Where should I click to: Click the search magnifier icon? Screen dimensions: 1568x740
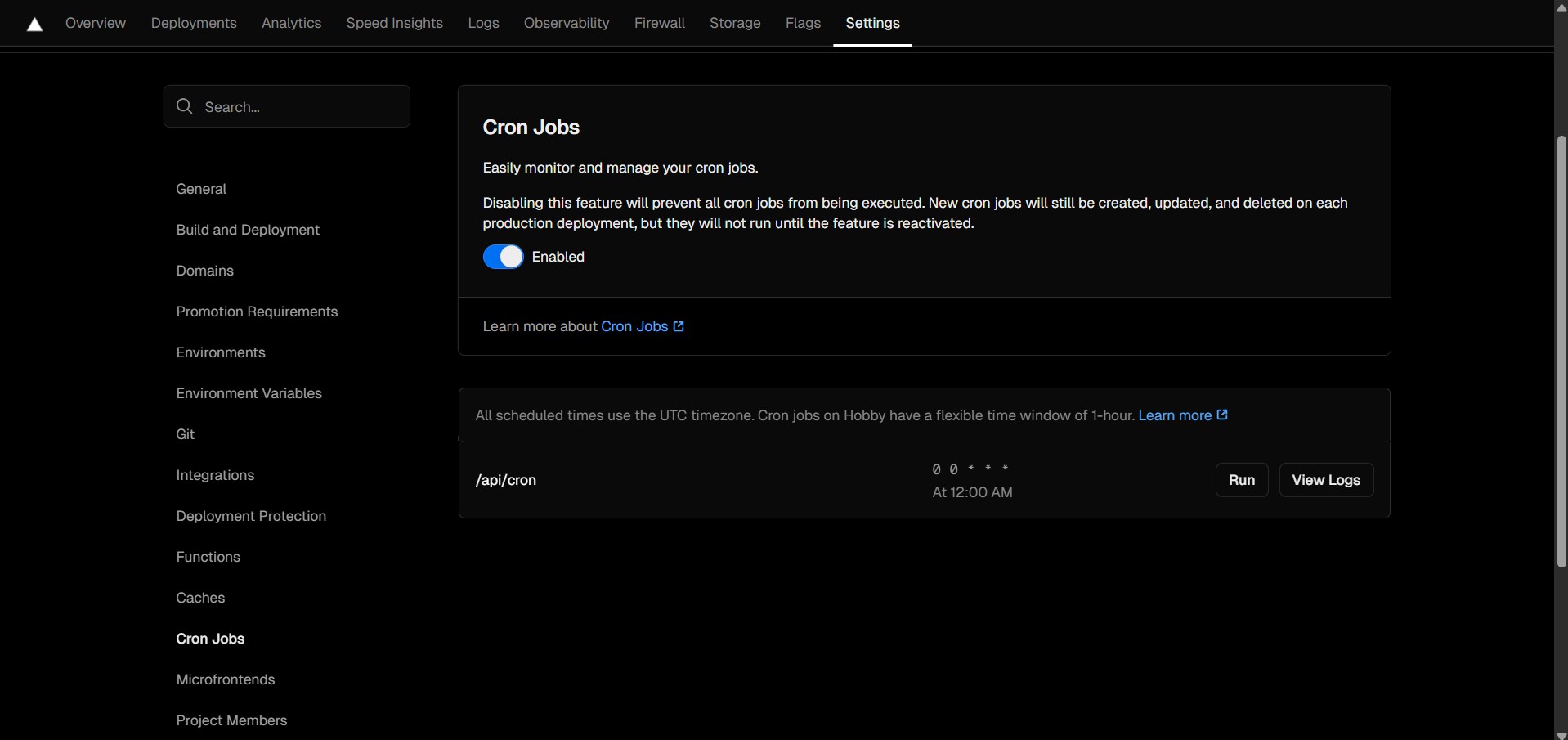point(185,106)
